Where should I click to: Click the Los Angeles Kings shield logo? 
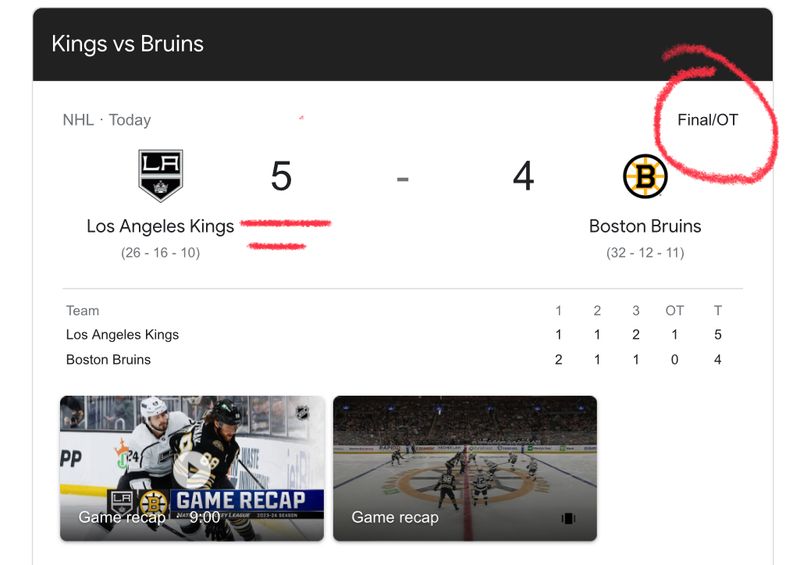[160, 175]
